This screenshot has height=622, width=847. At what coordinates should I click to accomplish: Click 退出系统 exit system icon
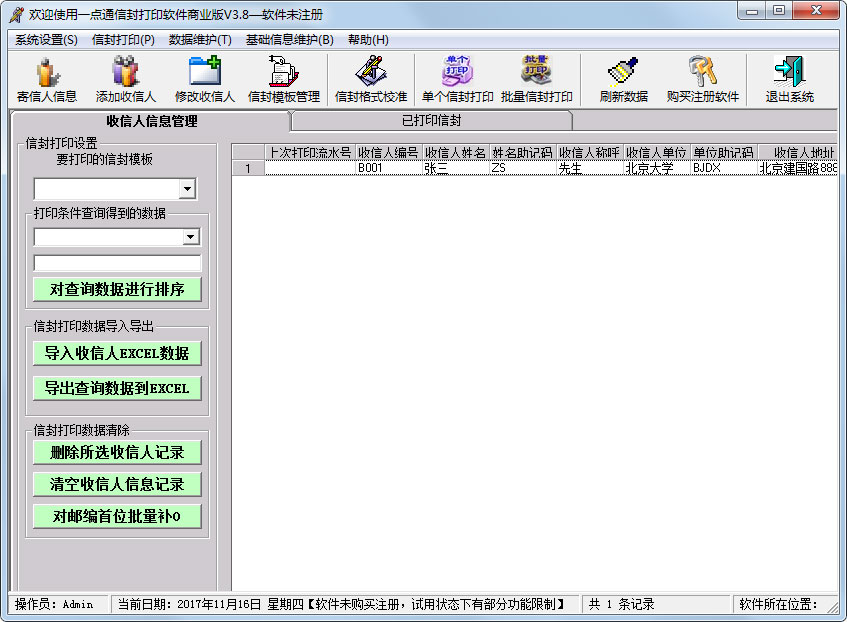pos(790,79)
